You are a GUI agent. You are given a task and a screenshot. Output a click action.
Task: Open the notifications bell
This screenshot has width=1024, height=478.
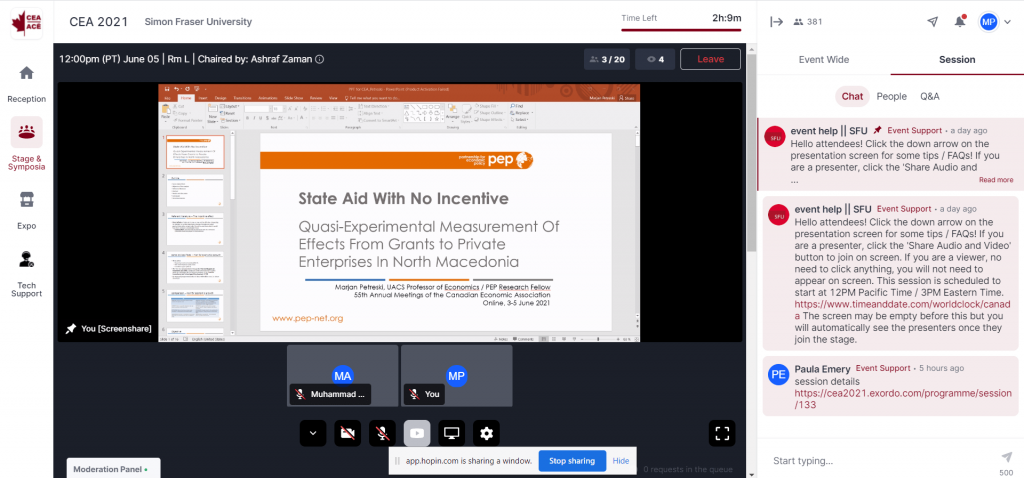[960, 21]
